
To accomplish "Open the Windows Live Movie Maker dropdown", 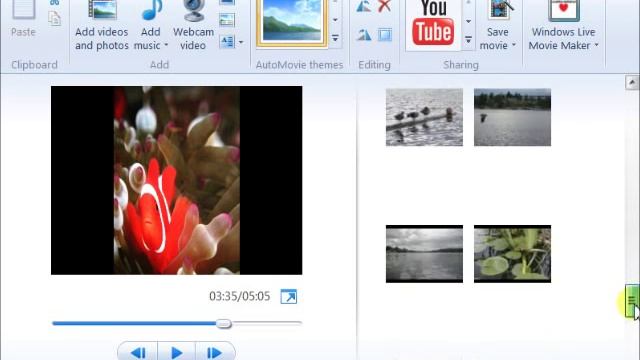I will [596, 45].
